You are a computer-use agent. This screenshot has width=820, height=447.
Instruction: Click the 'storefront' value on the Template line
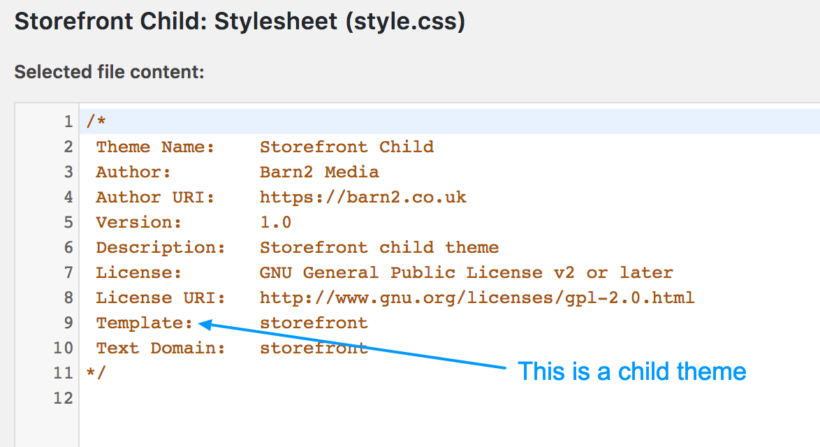coord(314,322)
